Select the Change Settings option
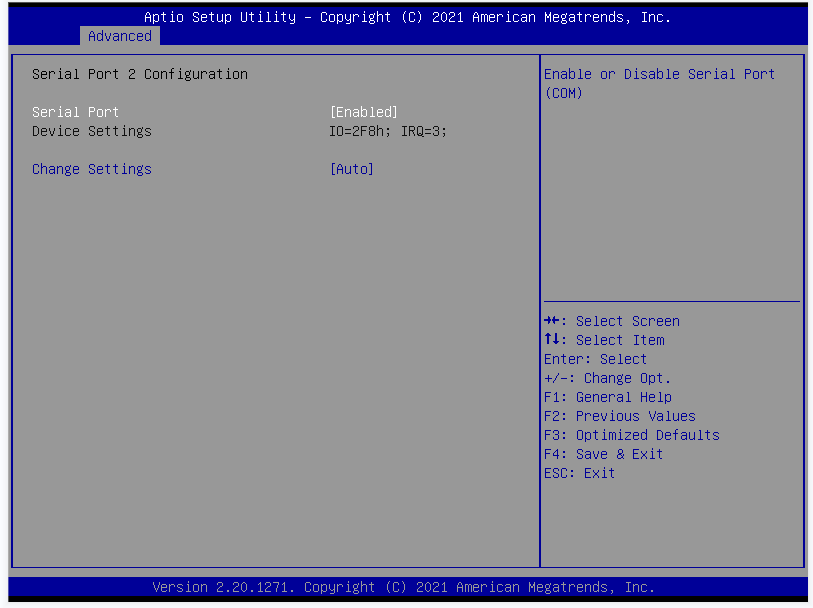 [91, 169]
